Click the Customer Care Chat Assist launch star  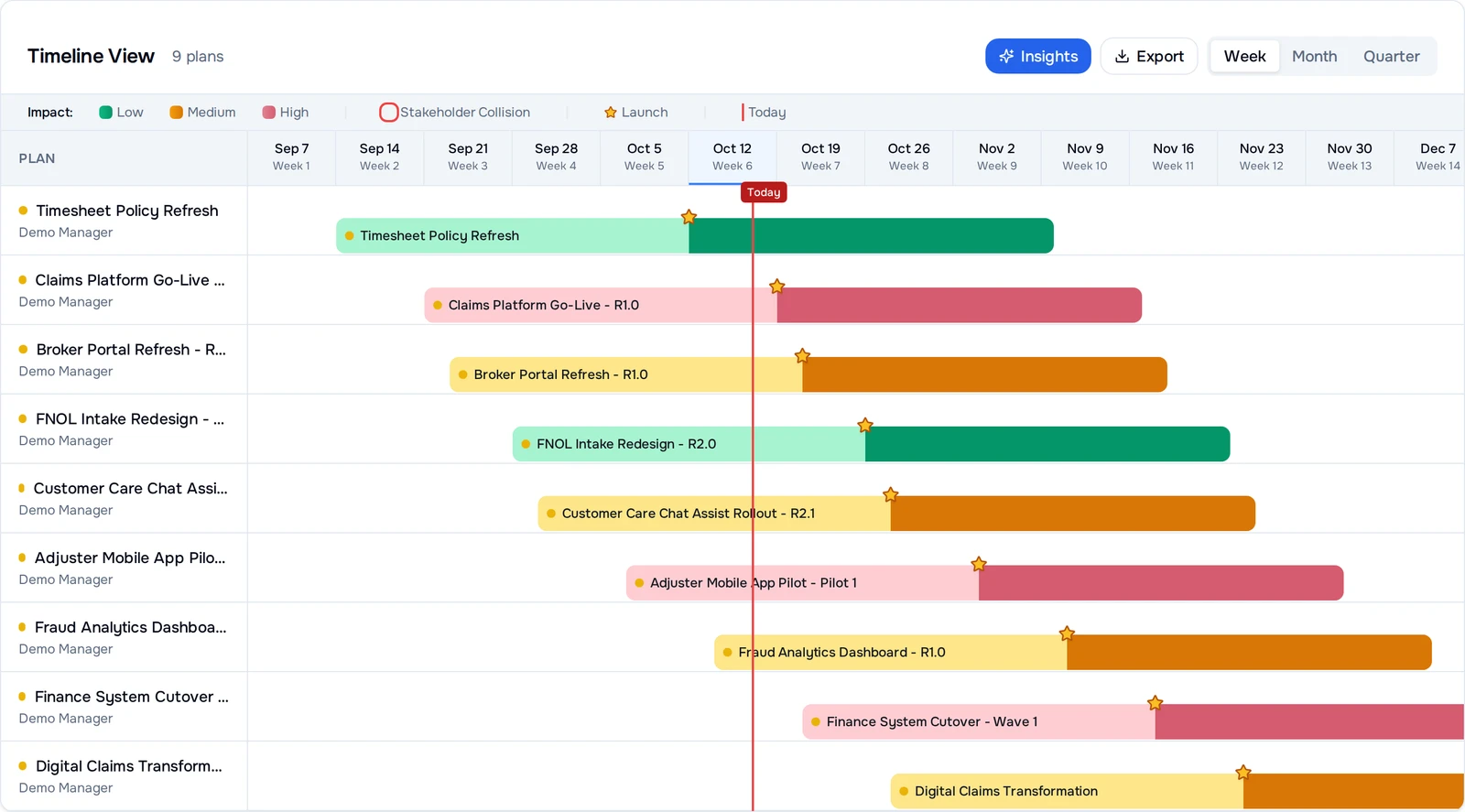click(x=891, y=495)
